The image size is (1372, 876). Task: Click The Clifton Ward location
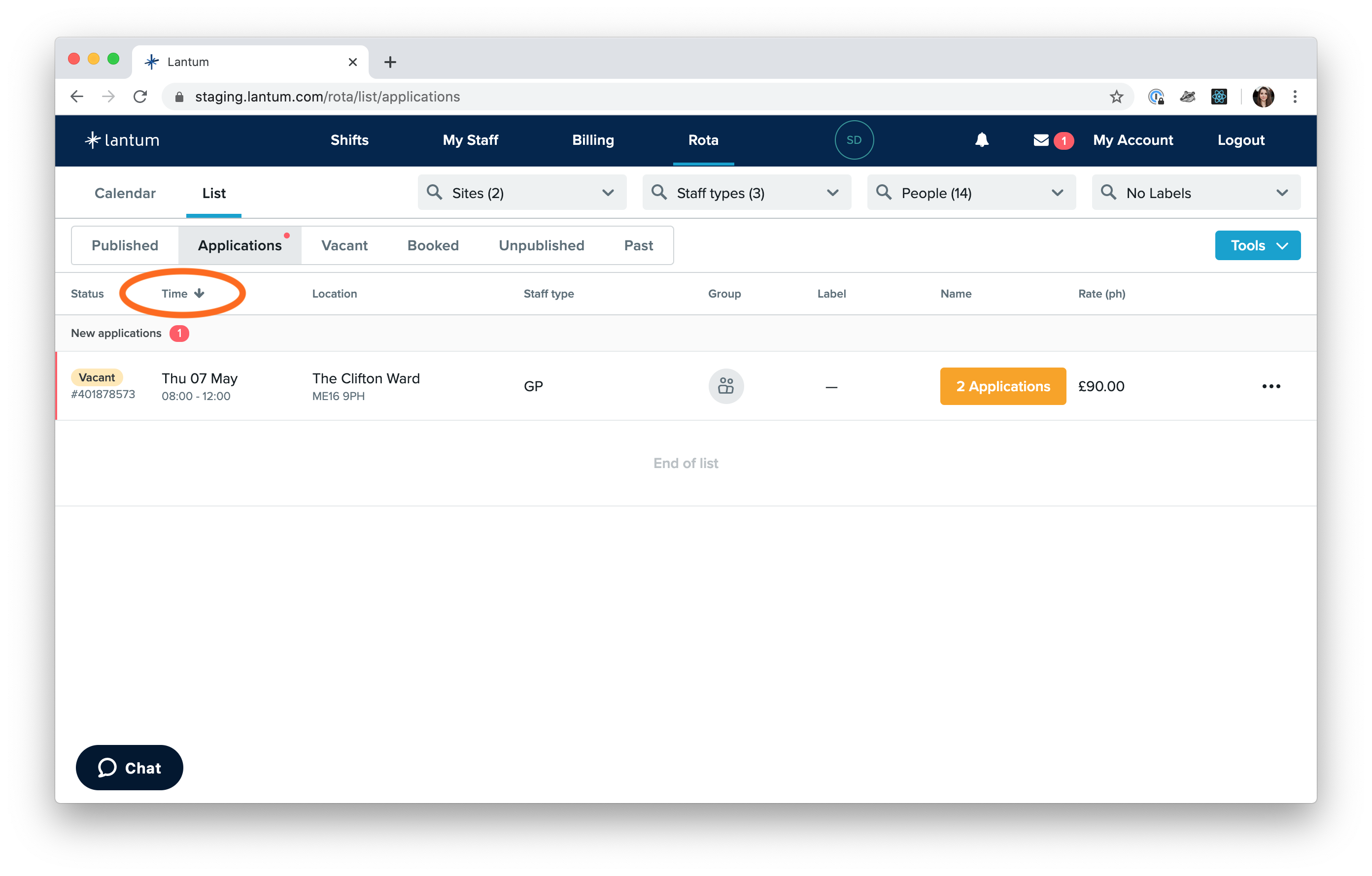[366, 378]
